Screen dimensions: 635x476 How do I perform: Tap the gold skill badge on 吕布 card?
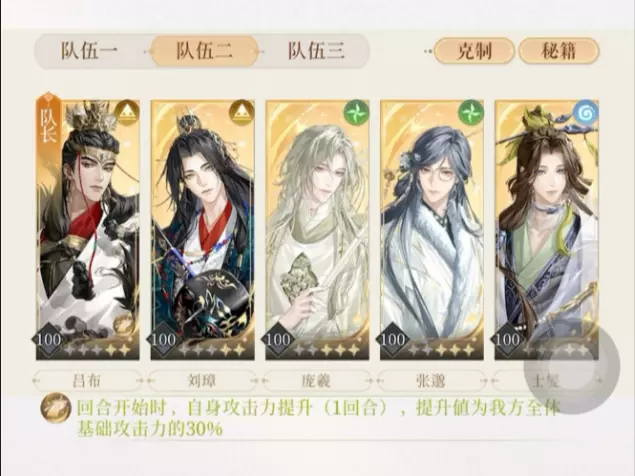[x=124, y=325]
